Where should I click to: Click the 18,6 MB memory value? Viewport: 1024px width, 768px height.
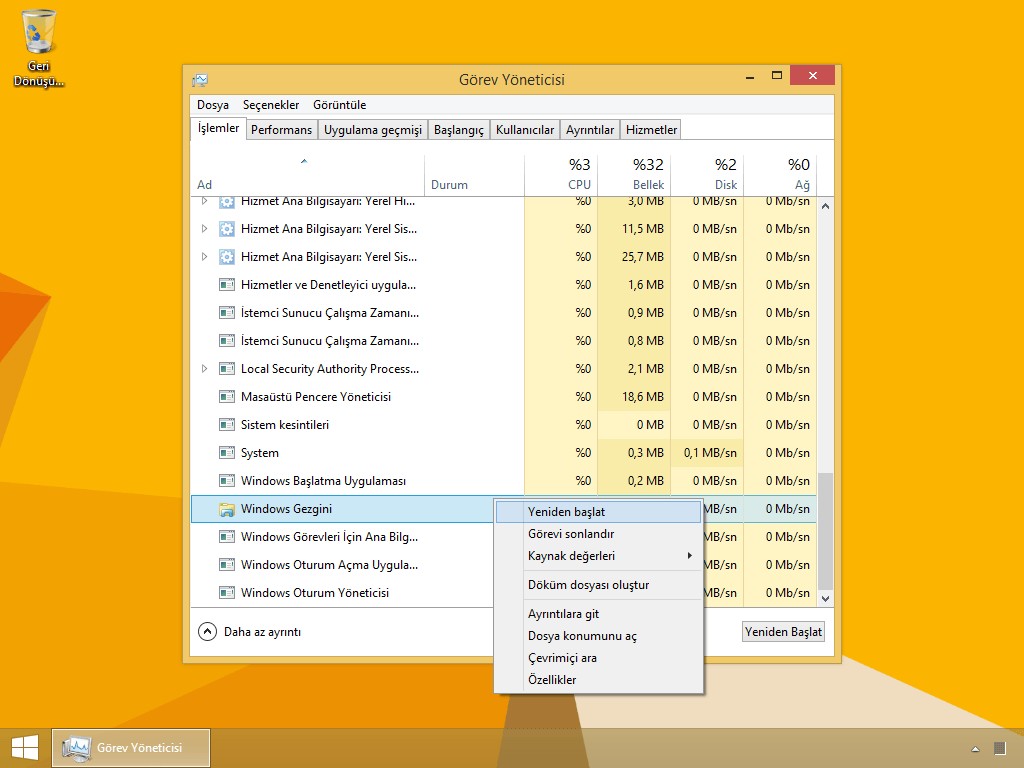643,397
